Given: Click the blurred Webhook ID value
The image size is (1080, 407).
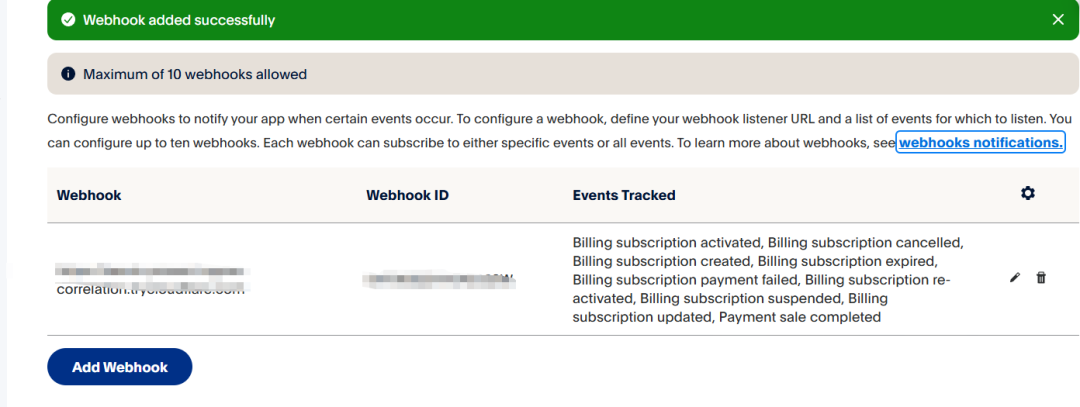Looking at the screenshot, I should click(x=439, y=280).
